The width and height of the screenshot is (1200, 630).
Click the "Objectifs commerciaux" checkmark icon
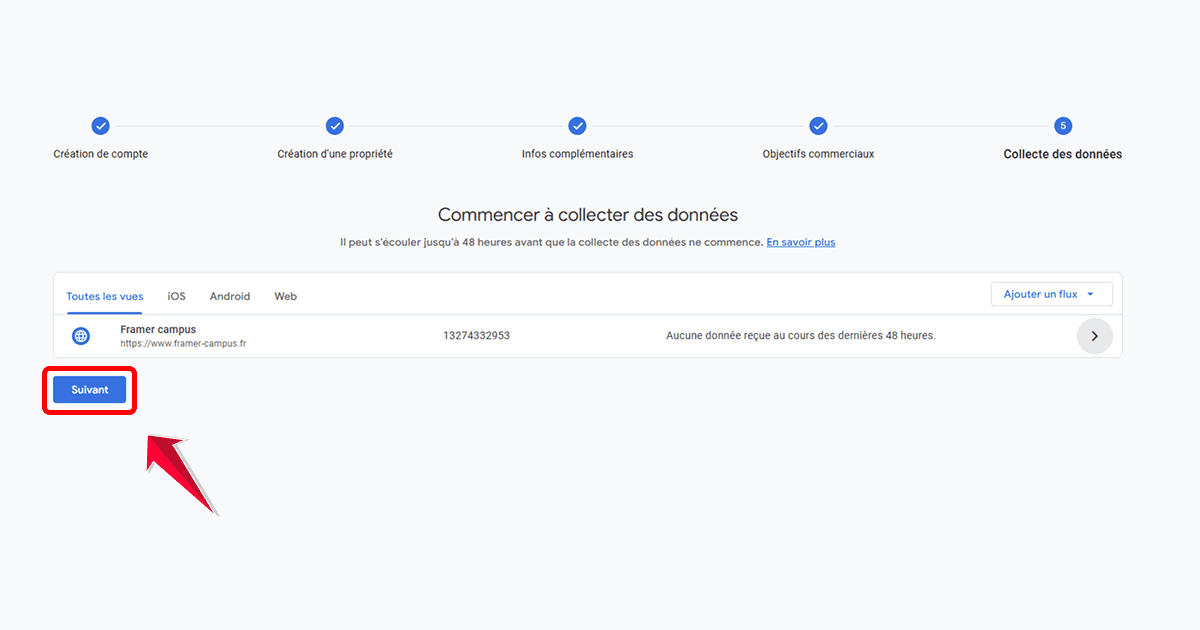tap(818, 126)
